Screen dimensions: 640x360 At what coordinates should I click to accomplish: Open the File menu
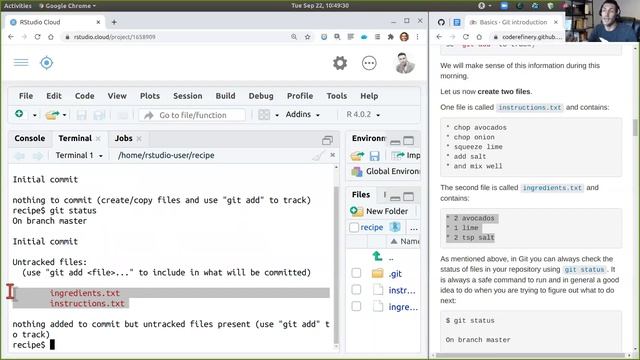26,96
